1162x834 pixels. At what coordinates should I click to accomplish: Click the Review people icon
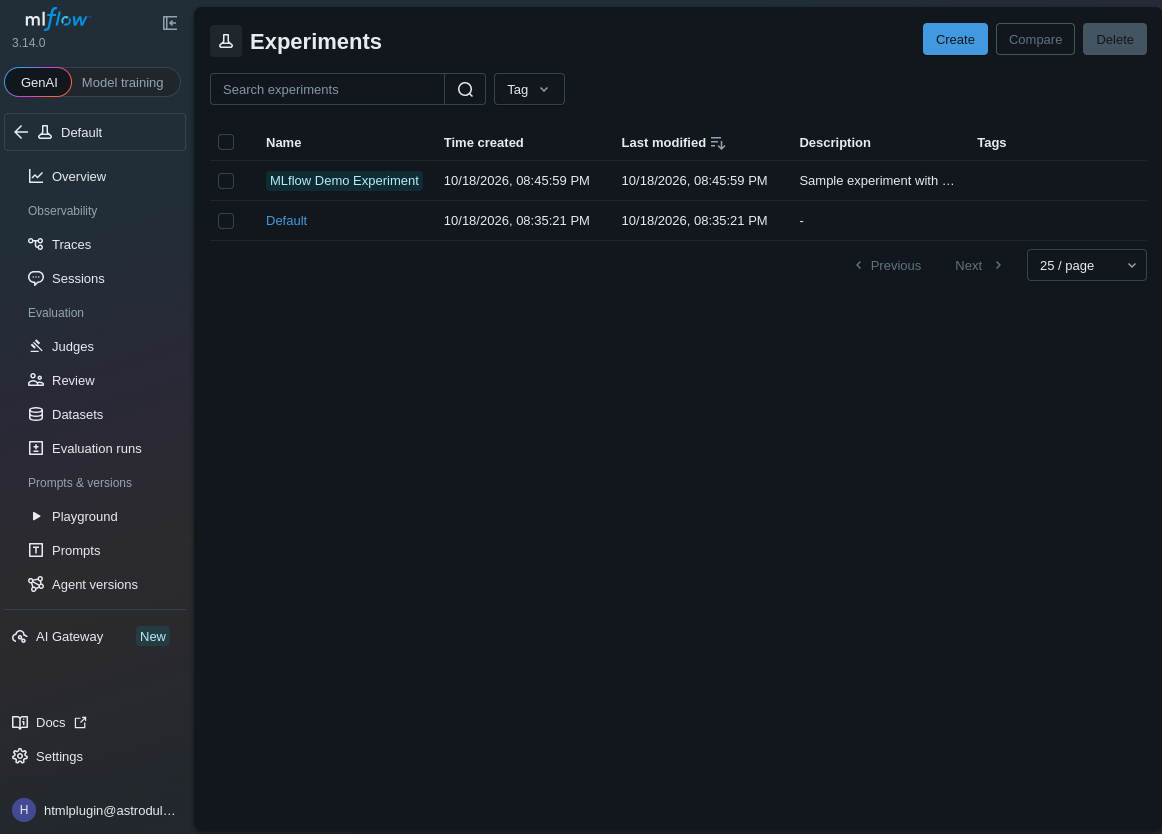tap(36, 380)
